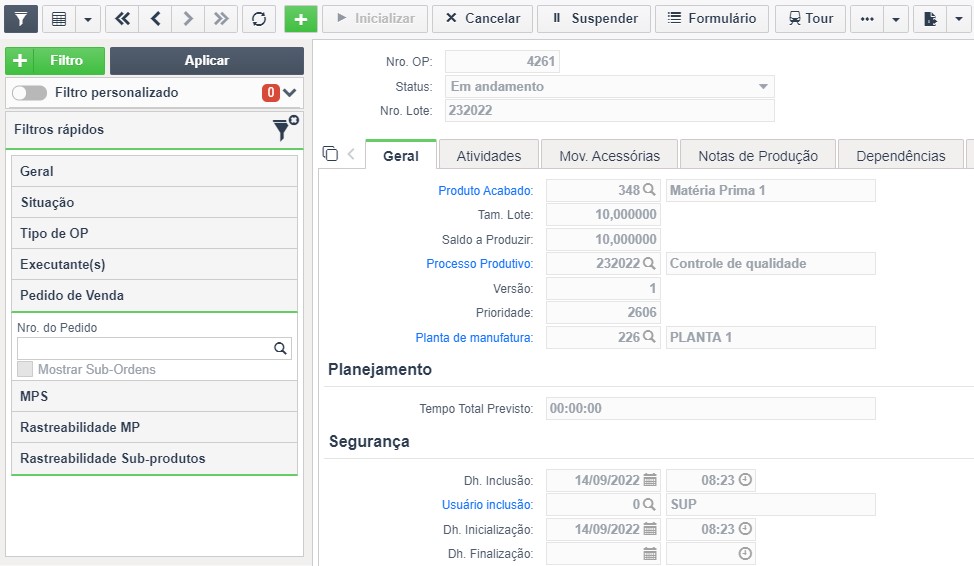Go to last record
This screenshot has height=566, width=974.
221,19
